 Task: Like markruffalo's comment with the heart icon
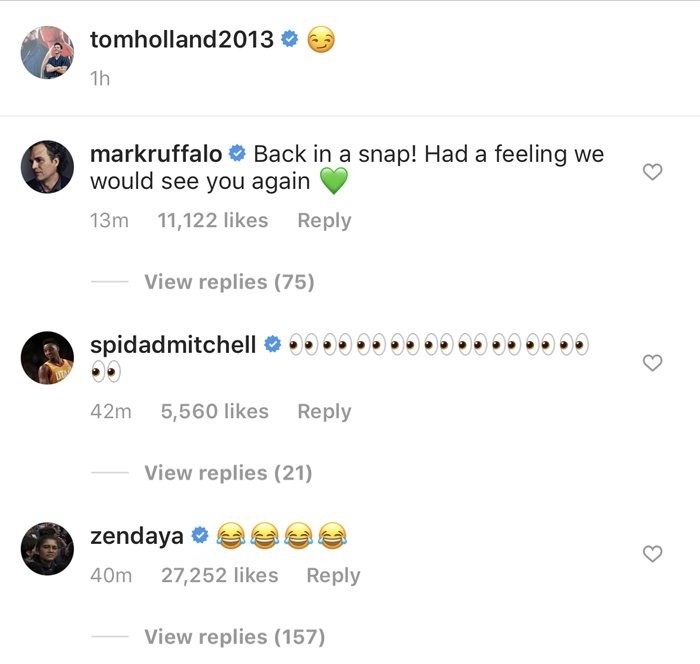[652, 172]
